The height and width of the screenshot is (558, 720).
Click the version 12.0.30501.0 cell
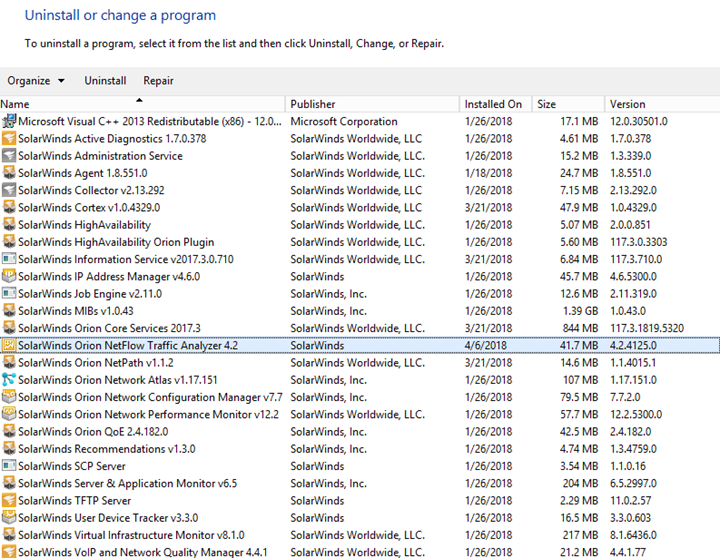click(x=639, y=122)
